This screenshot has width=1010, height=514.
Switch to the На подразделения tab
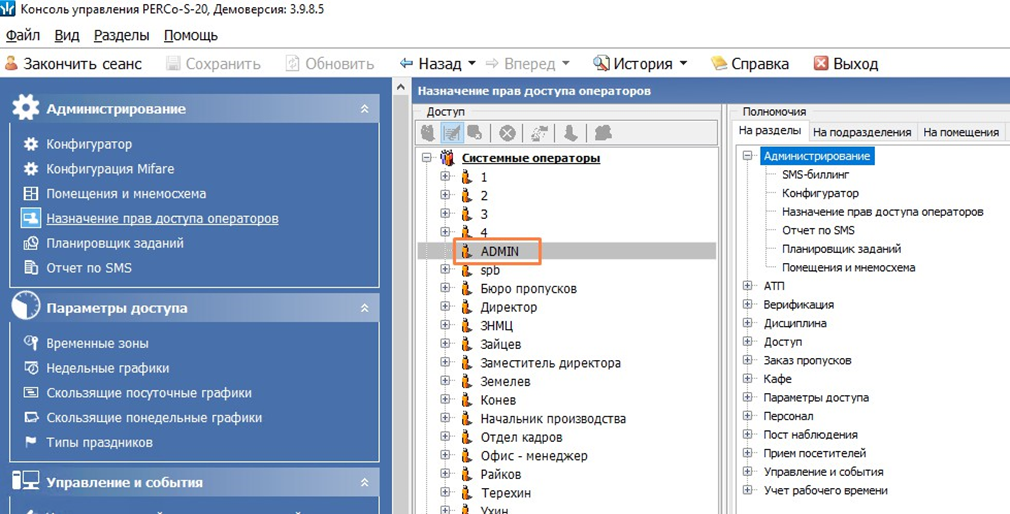[x=862, y=132]
